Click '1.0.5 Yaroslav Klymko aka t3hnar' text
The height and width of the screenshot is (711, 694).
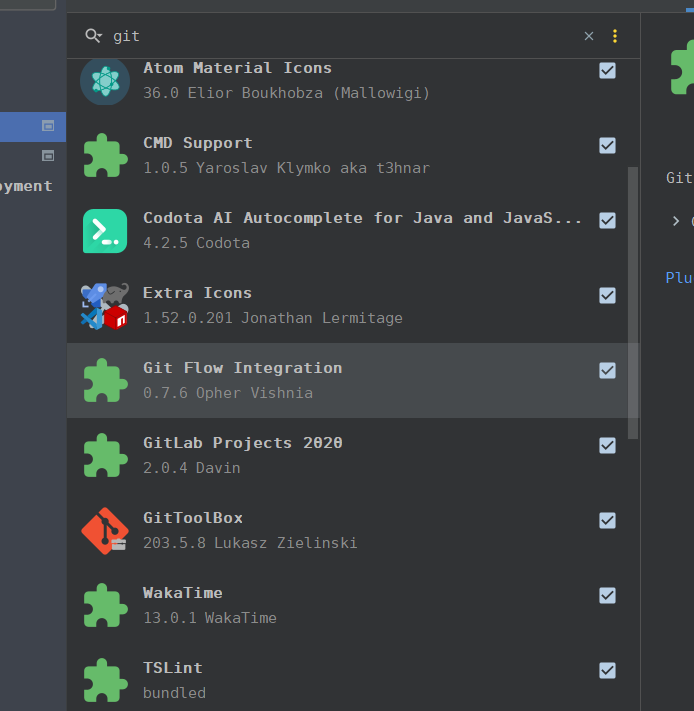point(286,168)
